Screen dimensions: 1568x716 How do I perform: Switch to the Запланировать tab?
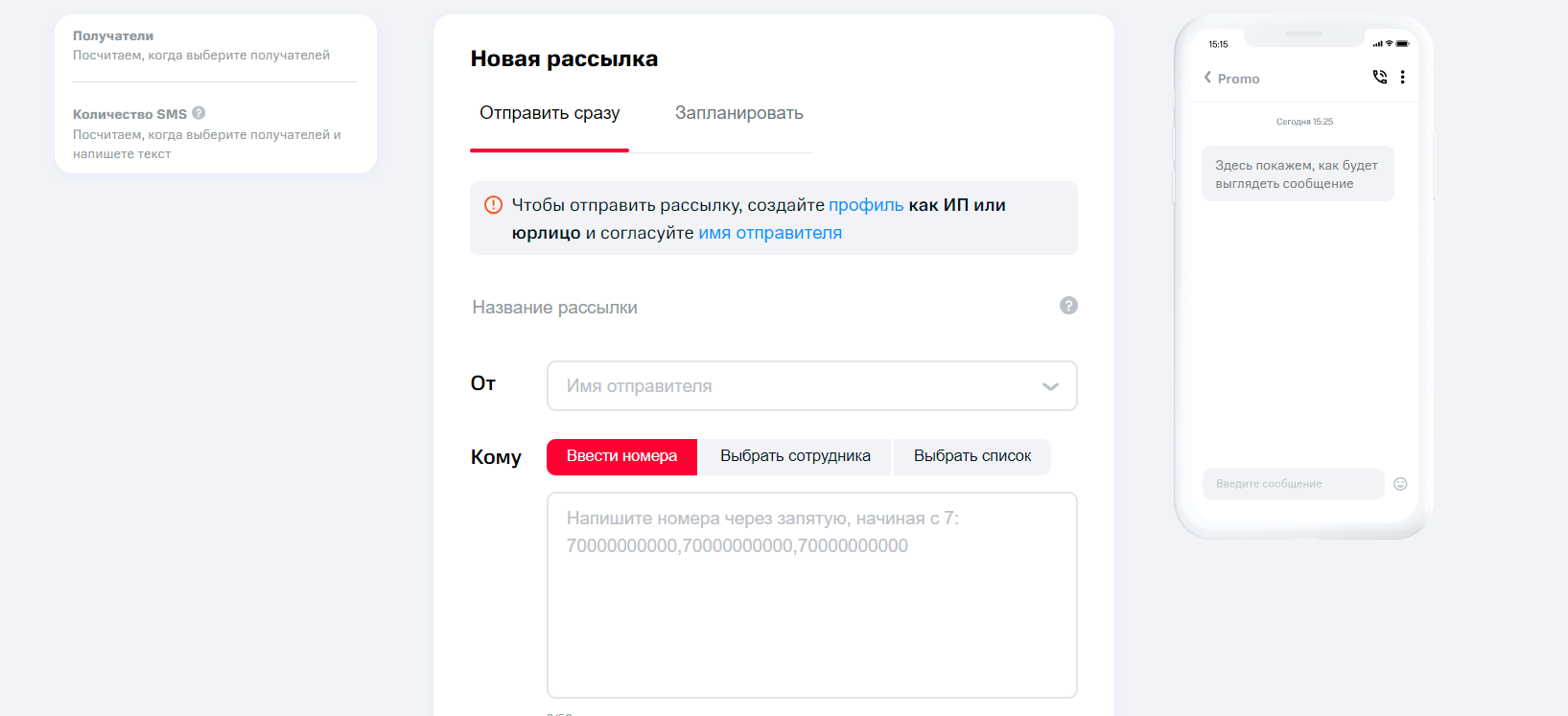point(738,113)
